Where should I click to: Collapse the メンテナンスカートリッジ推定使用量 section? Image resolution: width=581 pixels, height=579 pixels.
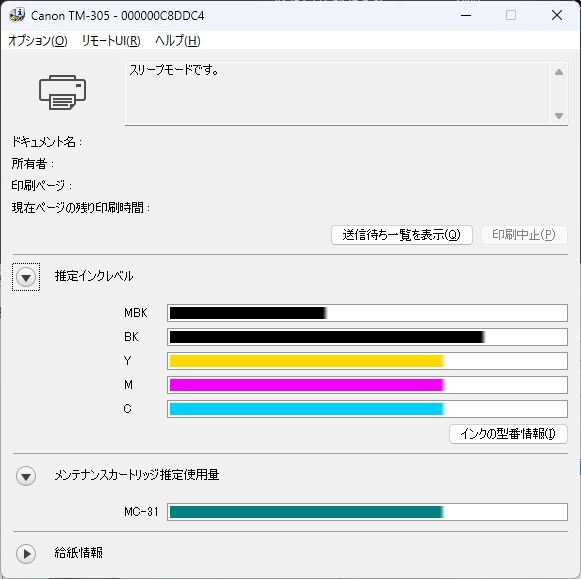(x=26, y=476)
